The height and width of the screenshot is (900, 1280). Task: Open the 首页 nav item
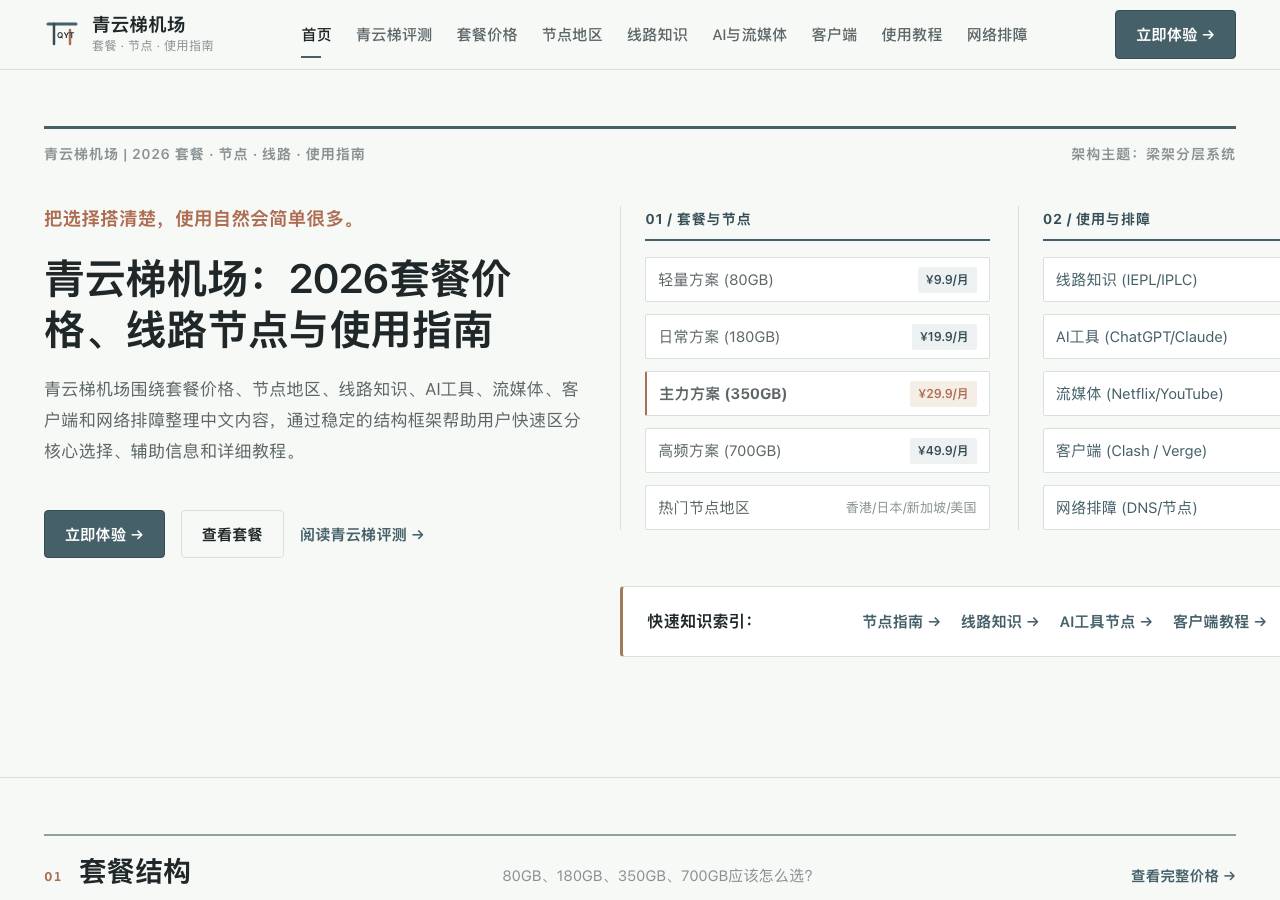pyautogui.click(x=316, y=35)
